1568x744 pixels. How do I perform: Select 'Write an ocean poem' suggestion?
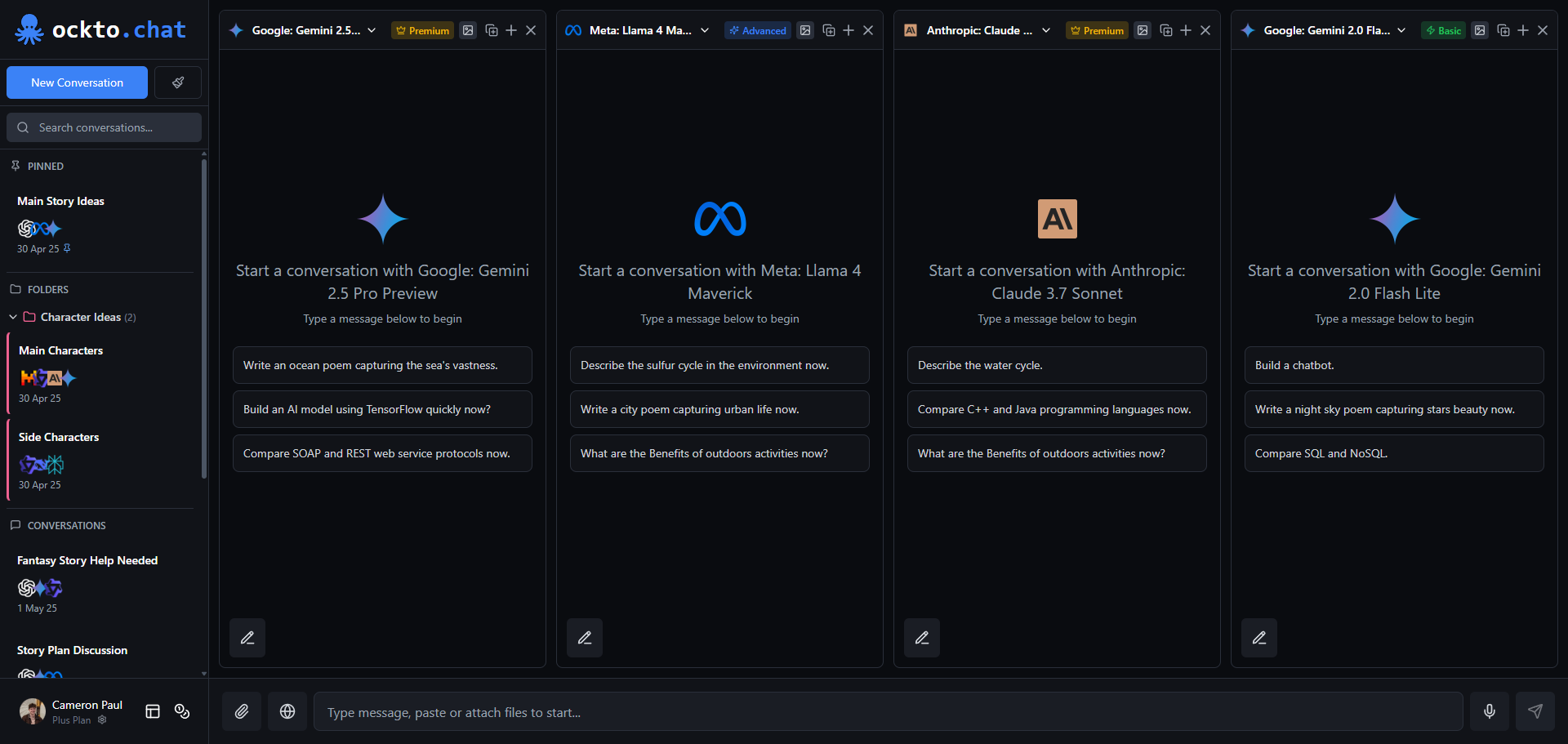coord(382,365)
